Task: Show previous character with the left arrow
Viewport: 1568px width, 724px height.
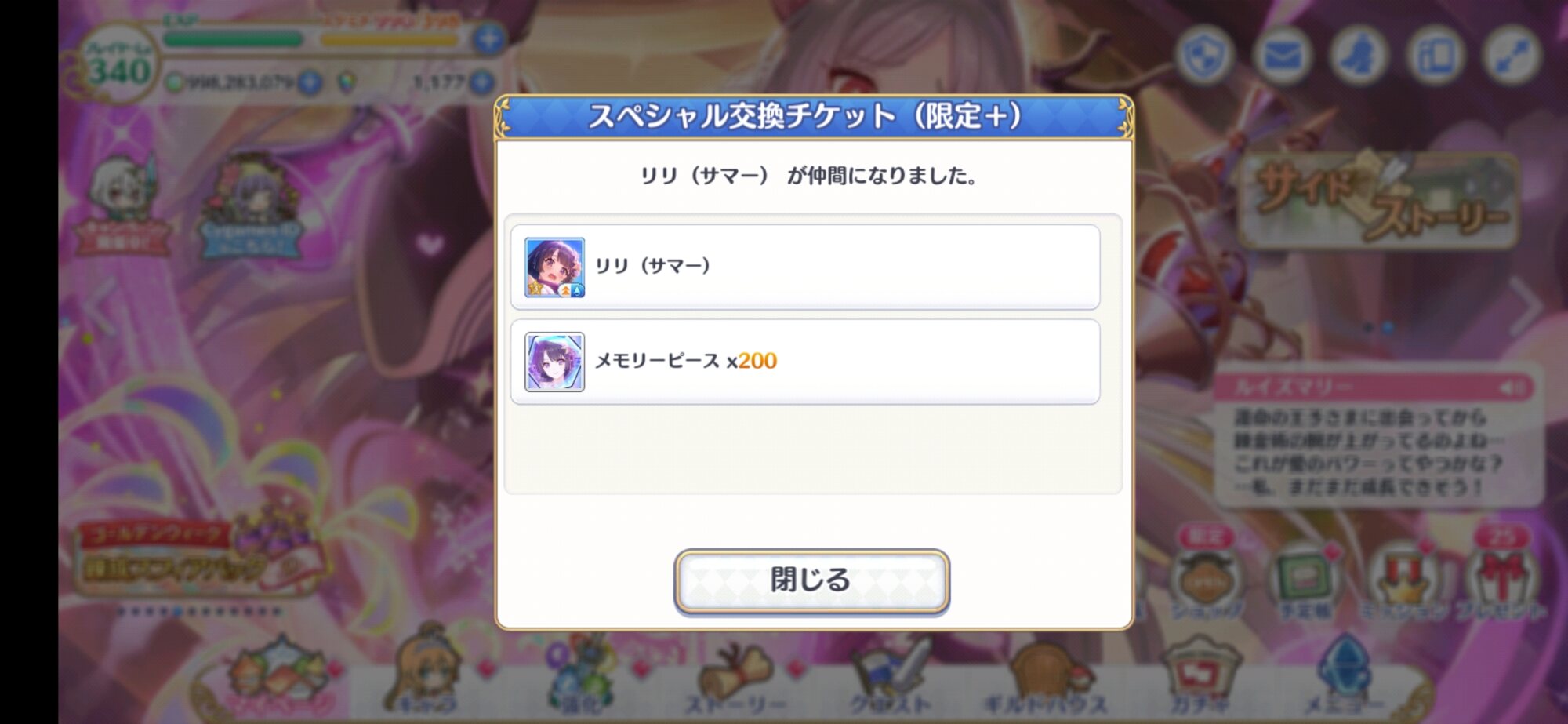Action: (100, 307)
